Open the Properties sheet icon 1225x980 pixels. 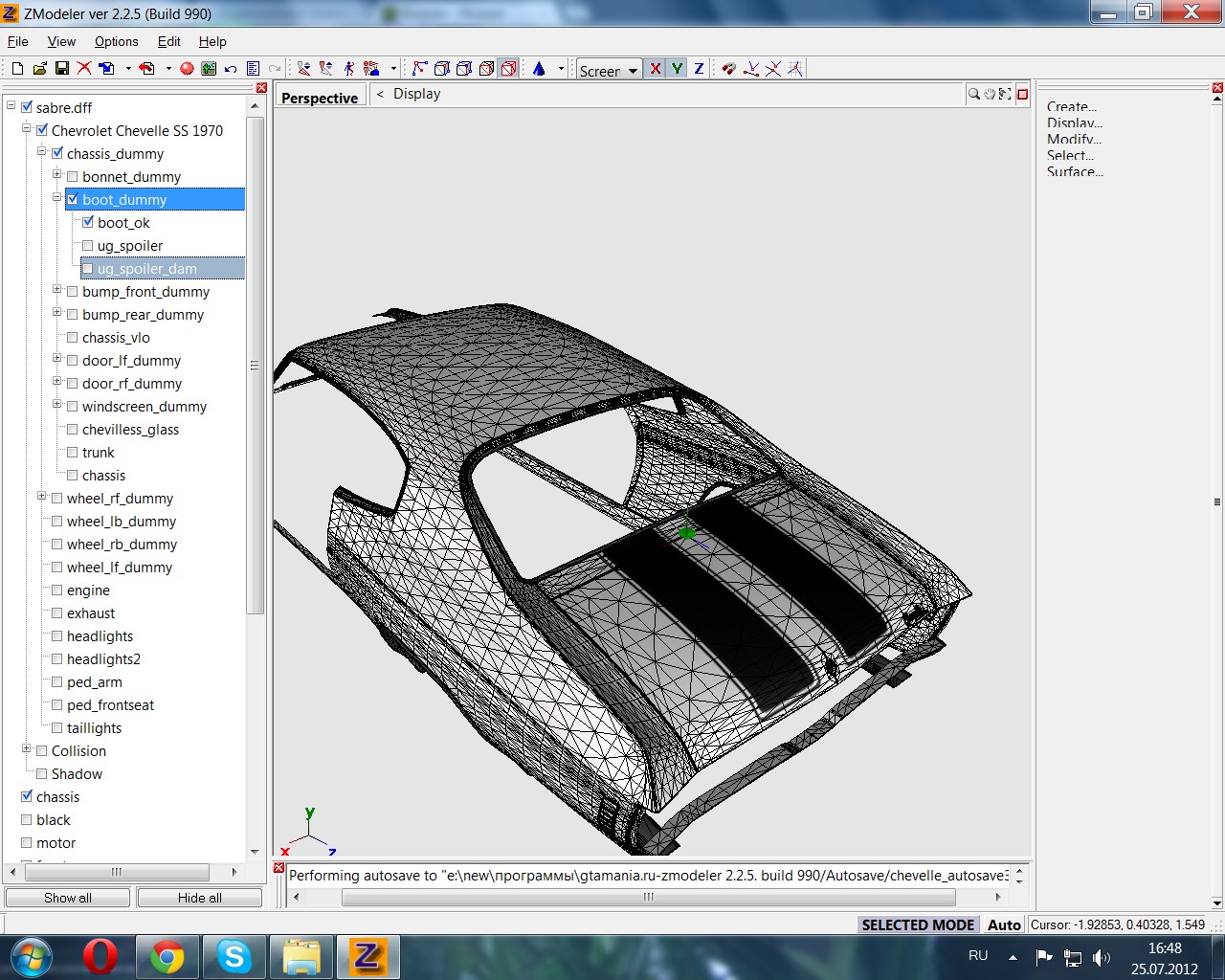[253, 68]
